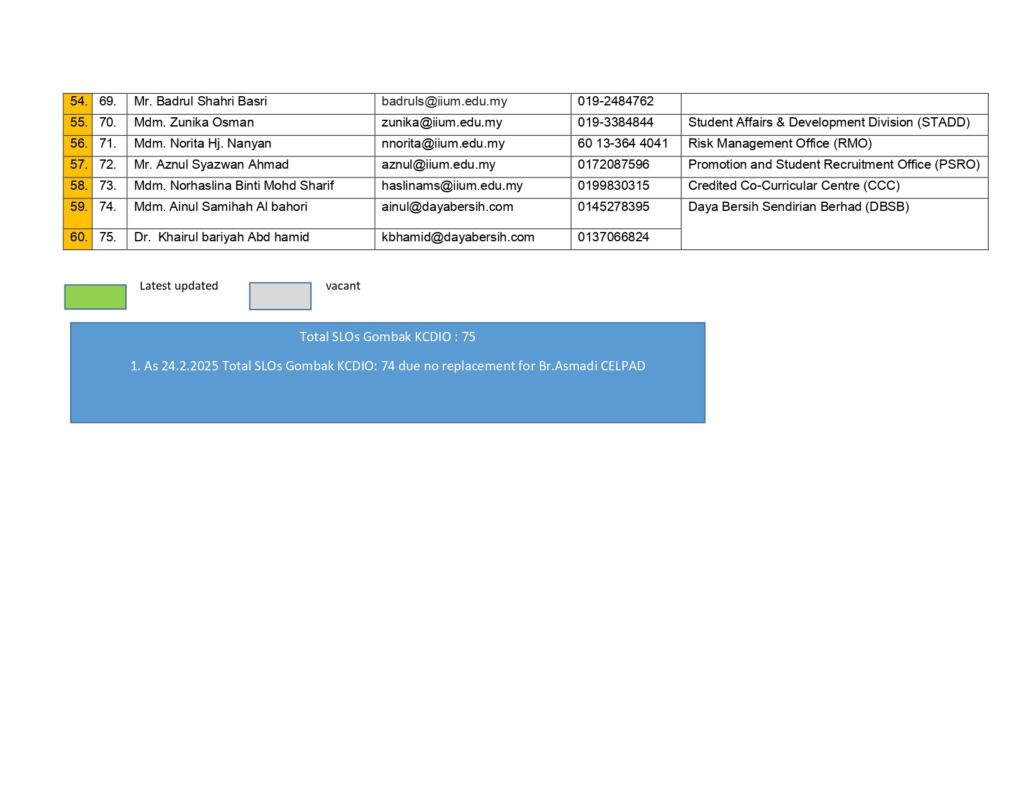Click email zunika@iium.edu.my

(x=441, y=122)
